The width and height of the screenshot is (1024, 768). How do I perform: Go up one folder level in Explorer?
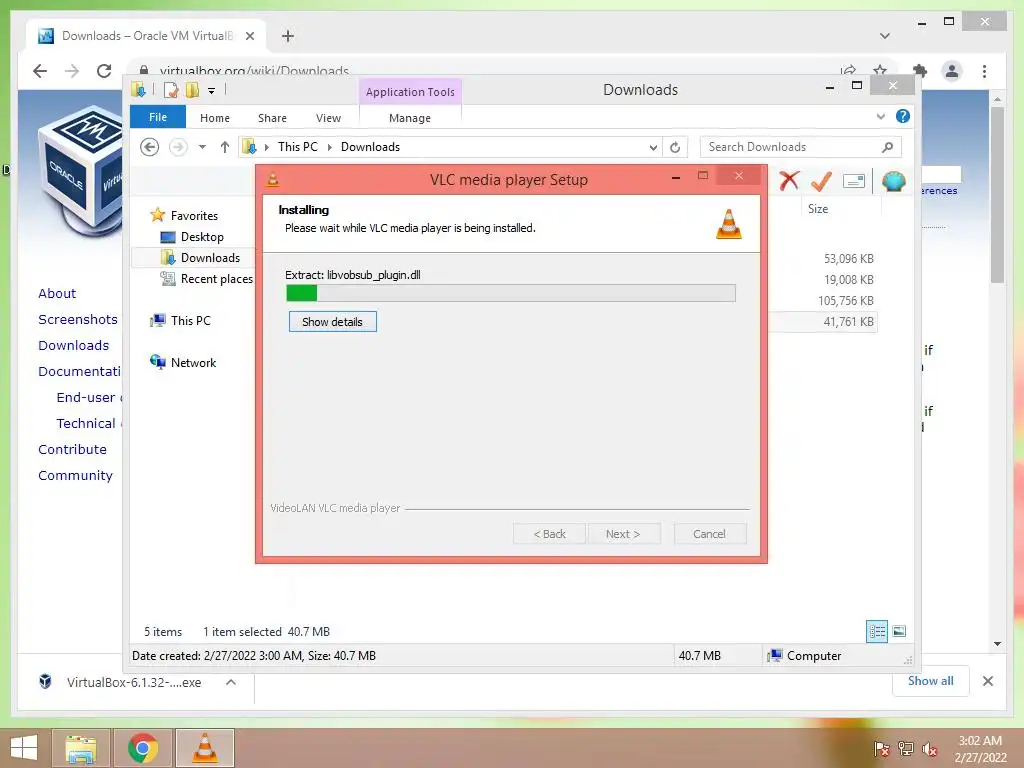pos(225,147)
